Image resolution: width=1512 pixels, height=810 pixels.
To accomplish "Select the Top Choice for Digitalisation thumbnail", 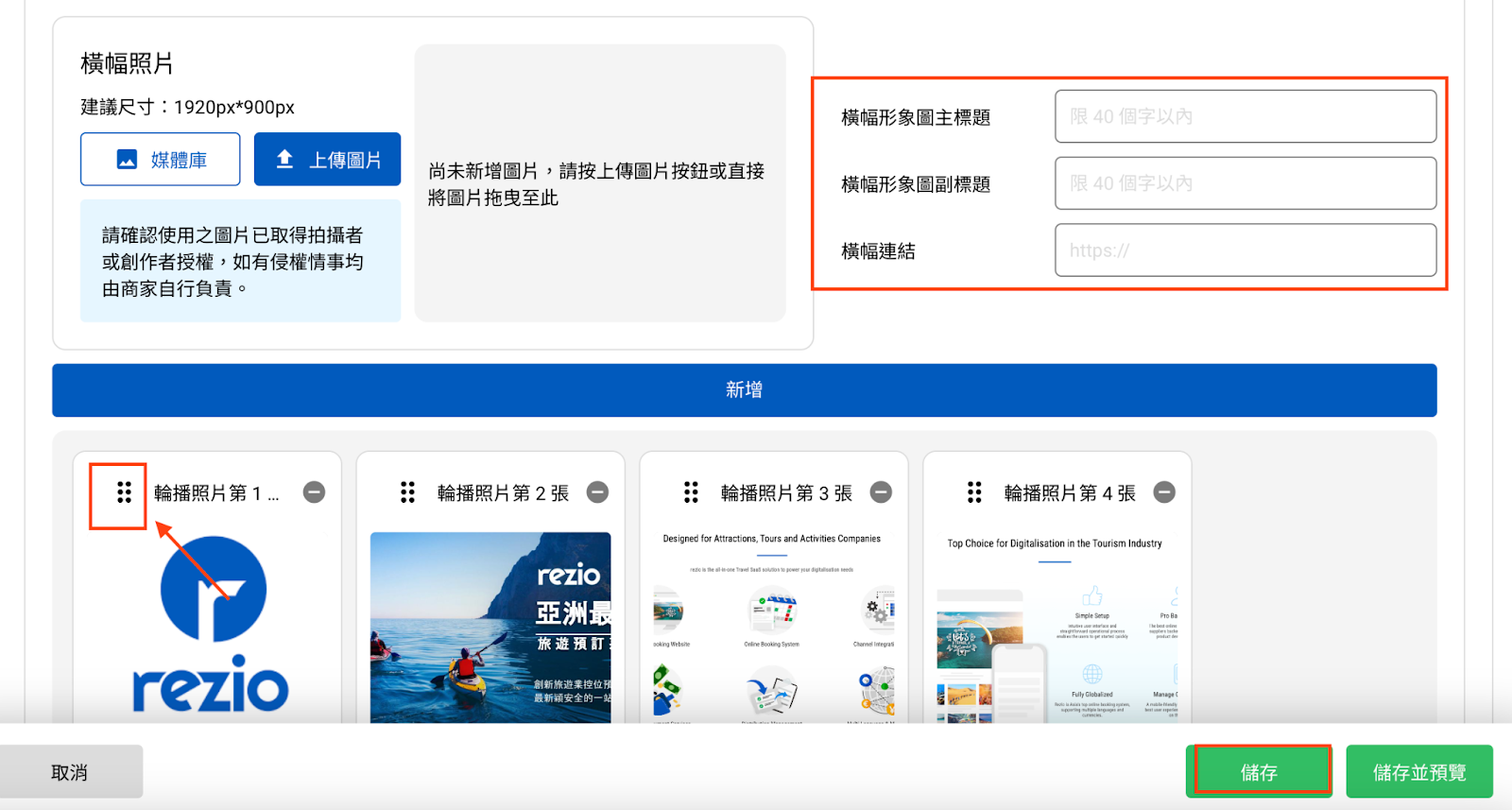I will [1057, 628].
